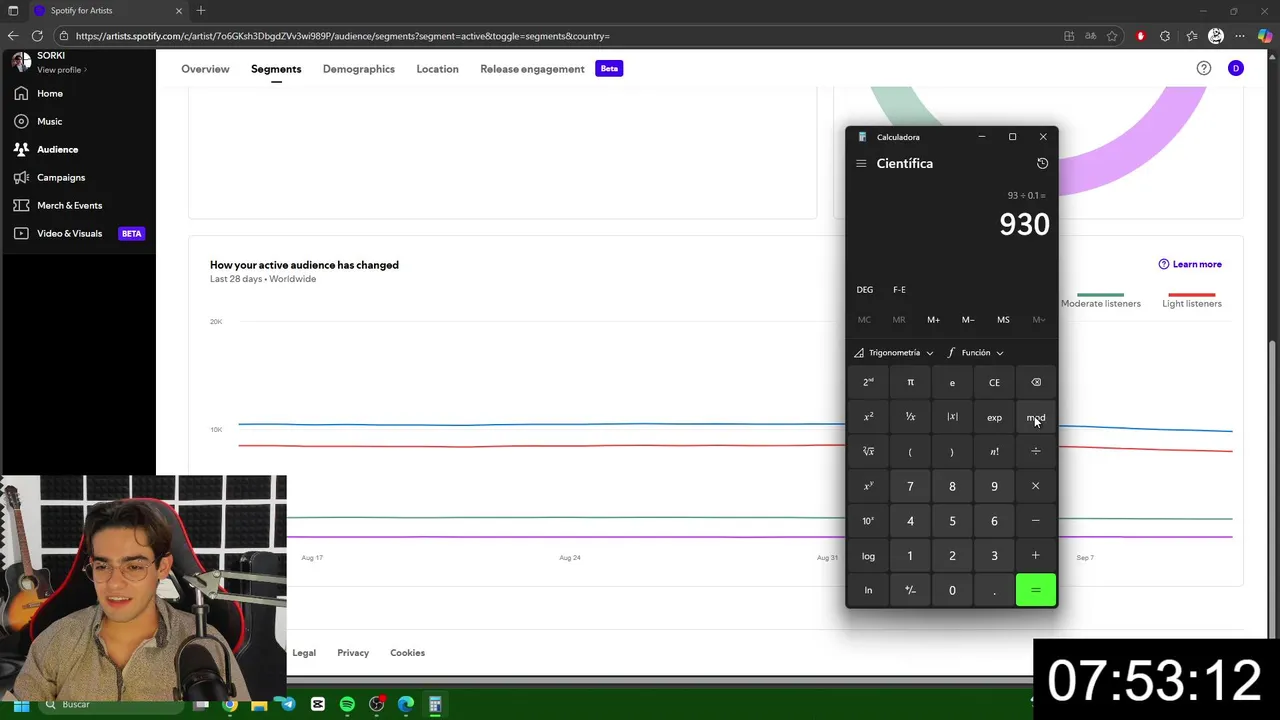Click the browser address bar URL
1280x720 pixels.
[x=342, y=36]
